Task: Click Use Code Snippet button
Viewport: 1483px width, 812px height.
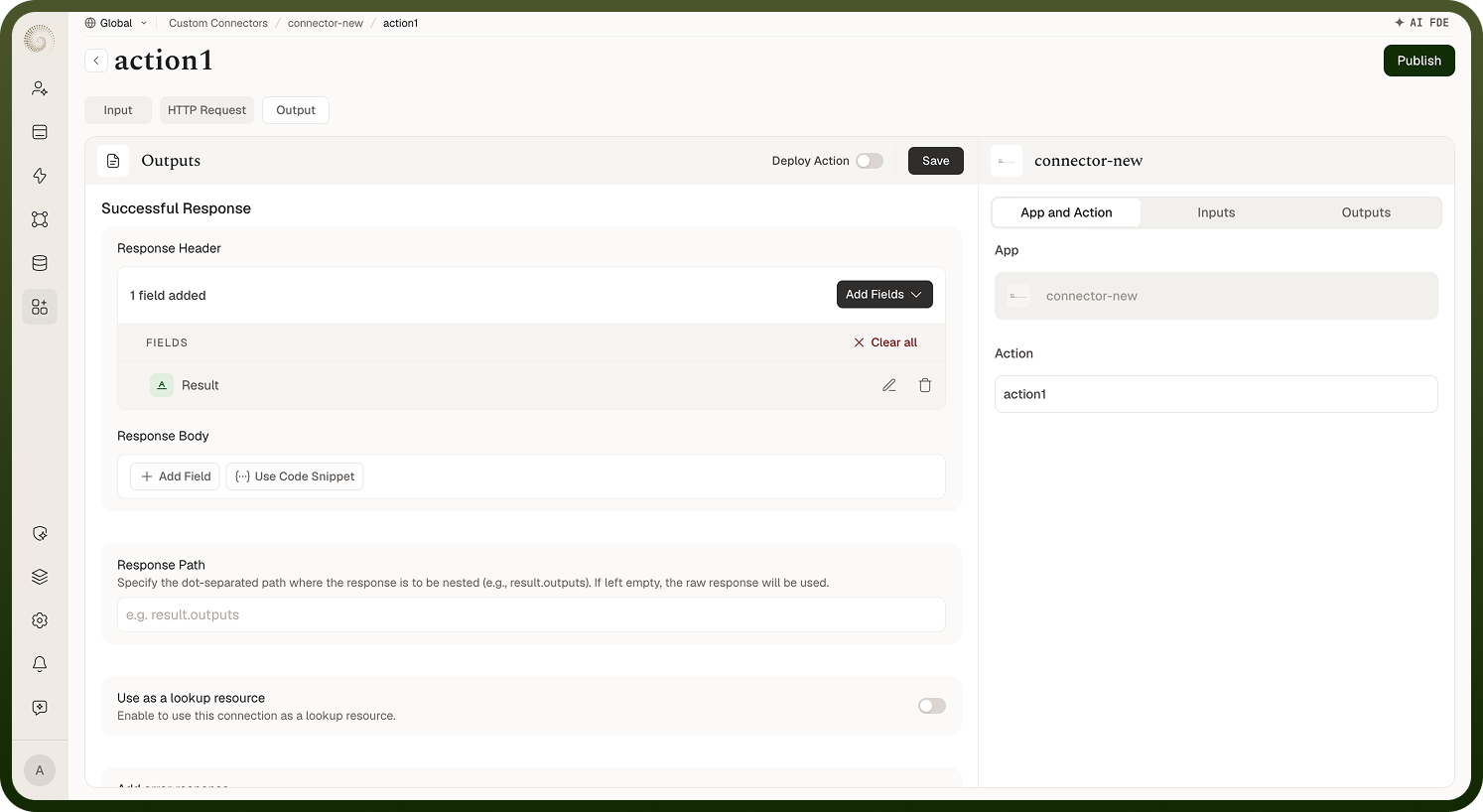Action: (x=295, y=476)
